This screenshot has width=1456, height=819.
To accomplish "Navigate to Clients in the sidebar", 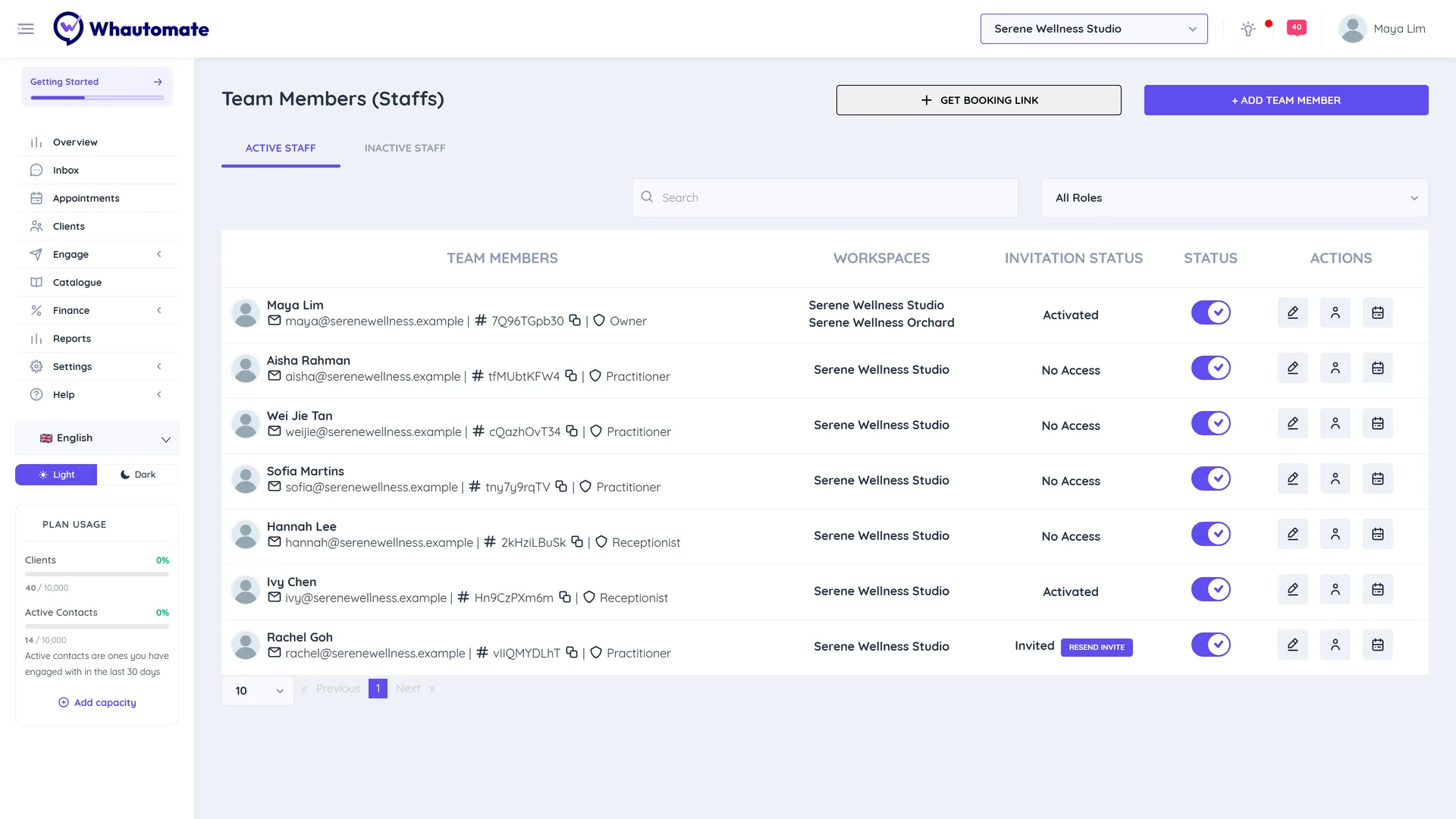I will [x=97, y=226].
